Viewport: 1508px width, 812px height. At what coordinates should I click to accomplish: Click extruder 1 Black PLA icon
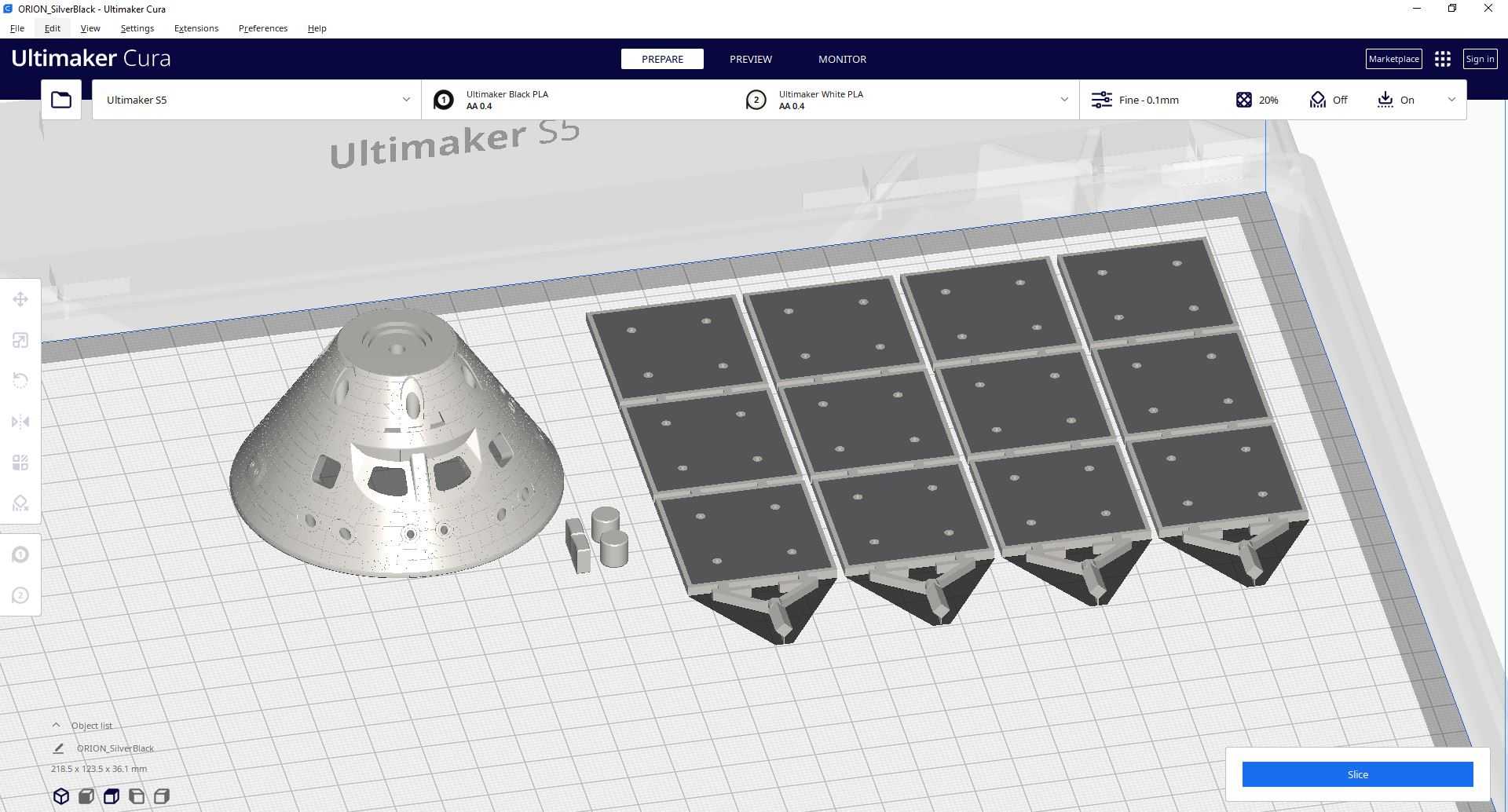click(444, 100)
